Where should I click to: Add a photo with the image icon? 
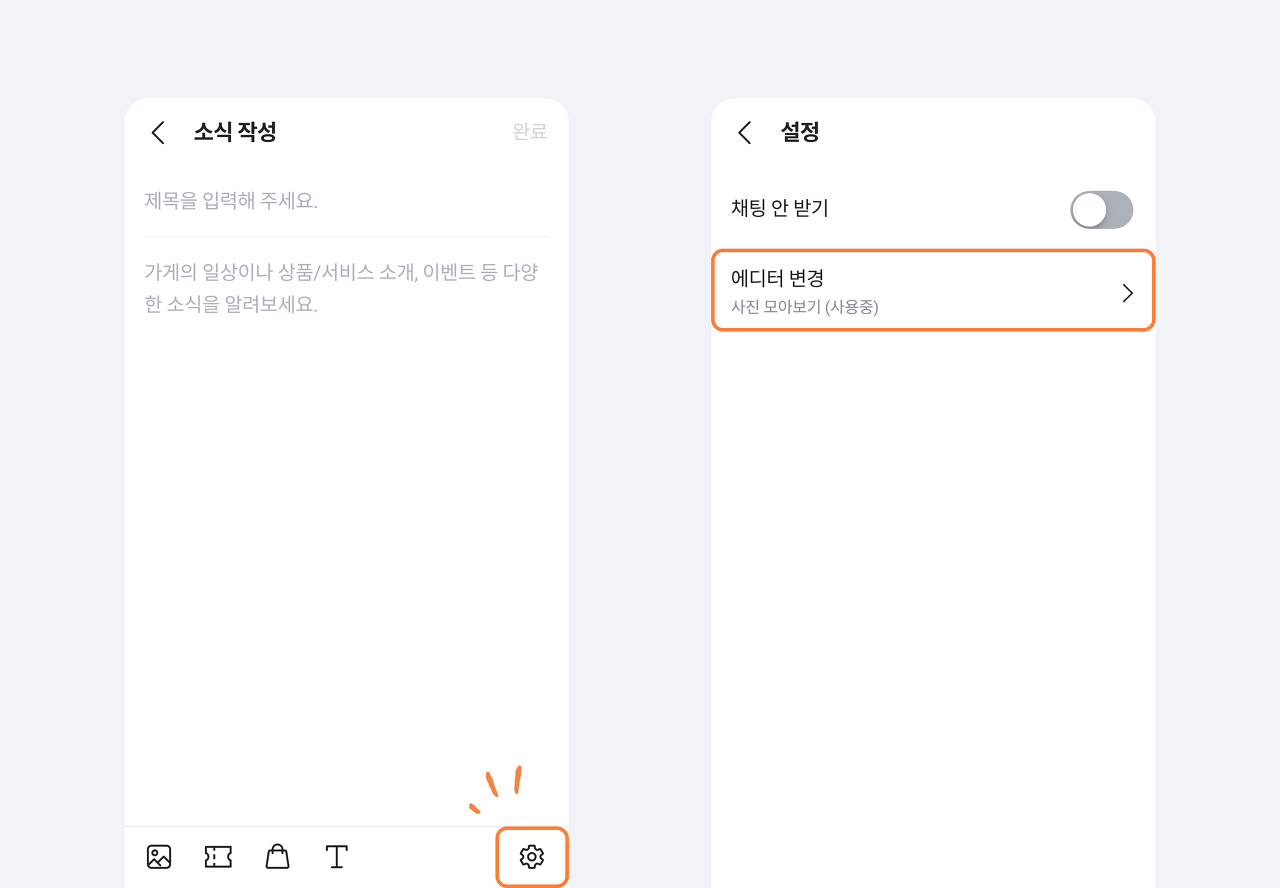(x=159, y=857)
